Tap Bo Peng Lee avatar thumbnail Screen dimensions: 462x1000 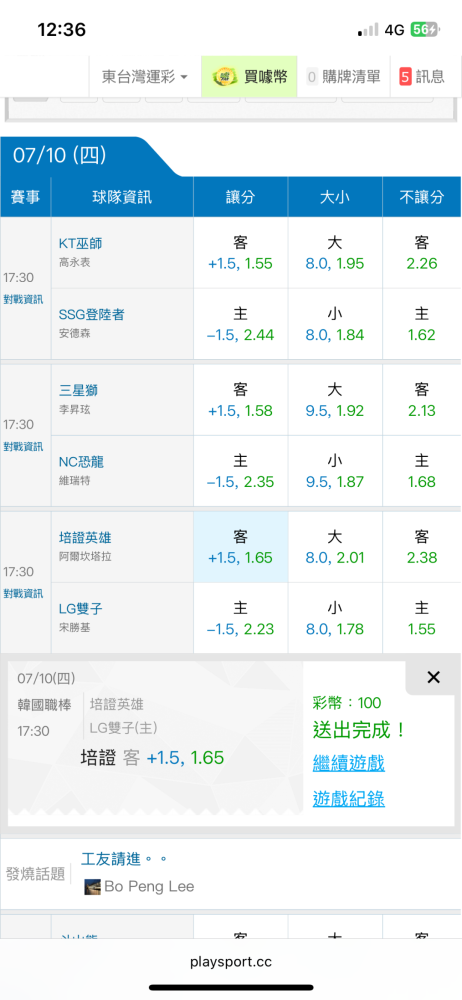pos(93,886)
